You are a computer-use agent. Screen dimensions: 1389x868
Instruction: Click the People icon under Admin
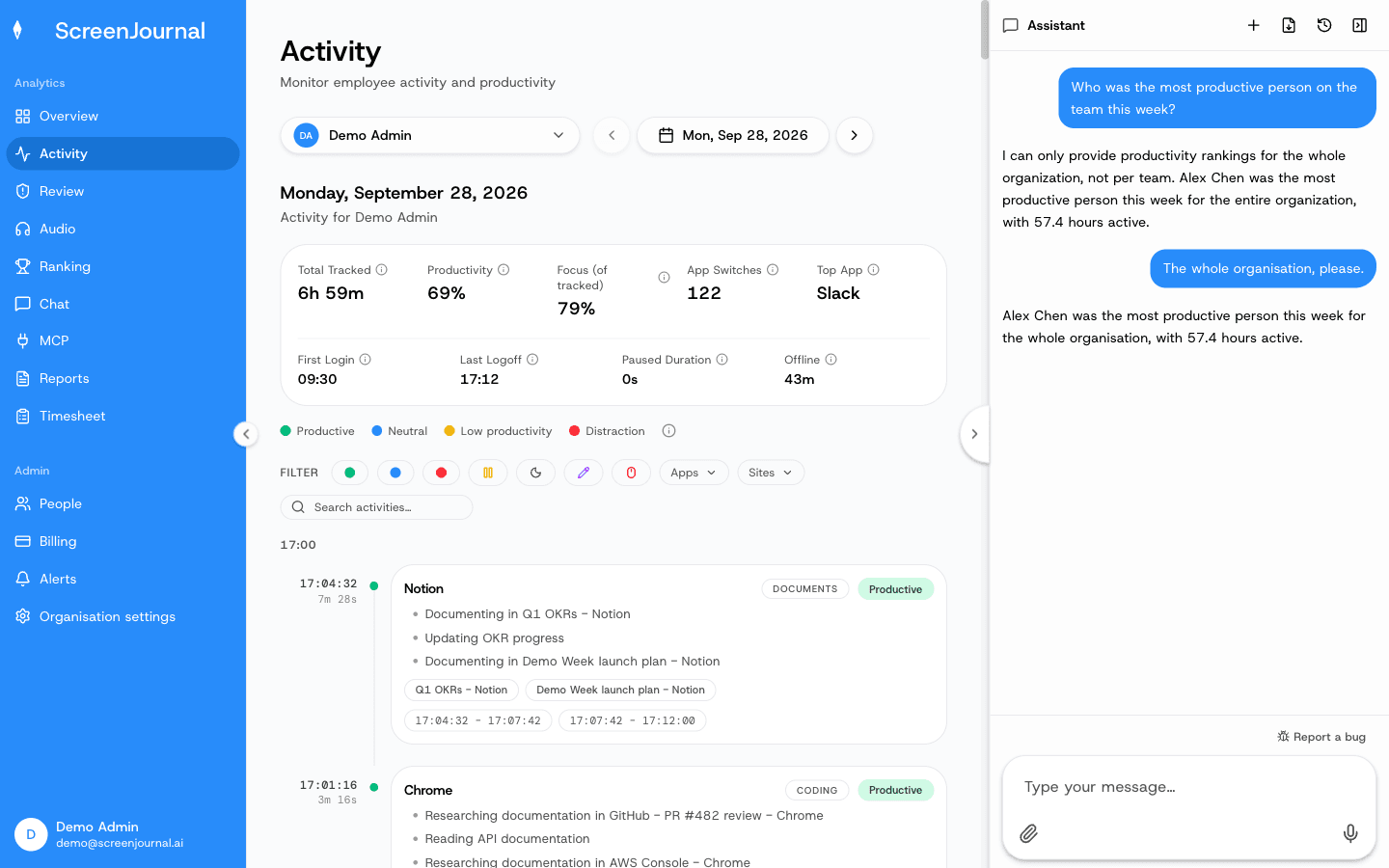23,503
